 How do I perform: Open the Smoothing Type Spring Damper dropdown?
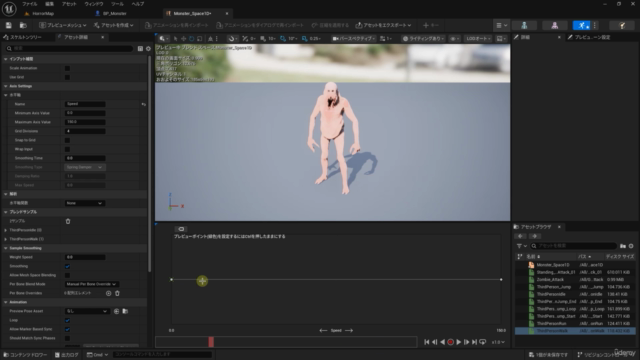[x=84, y=167]
